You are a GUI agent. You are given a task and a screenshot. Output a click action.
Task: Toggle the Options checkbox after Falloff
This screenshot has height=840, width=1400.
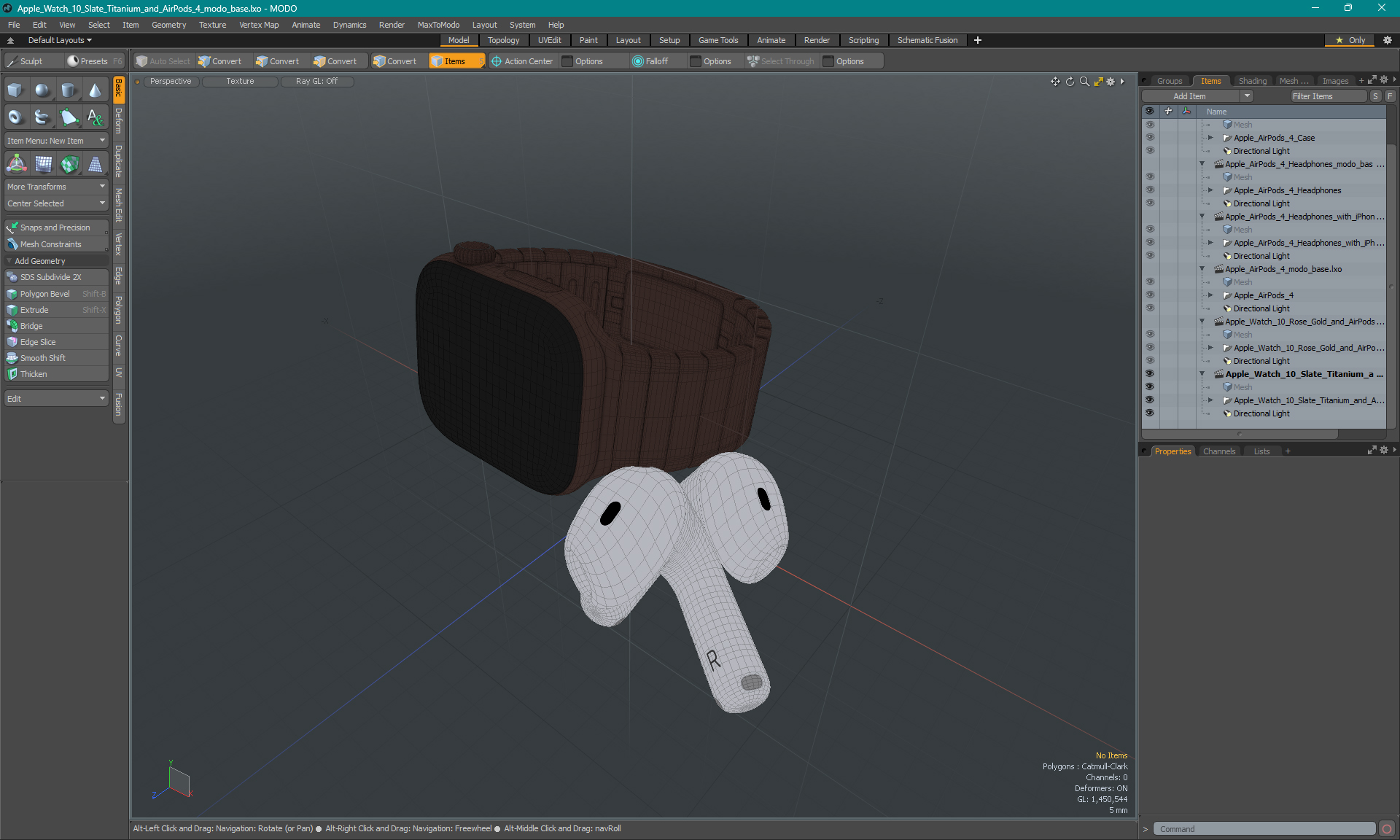coord(696,61)
